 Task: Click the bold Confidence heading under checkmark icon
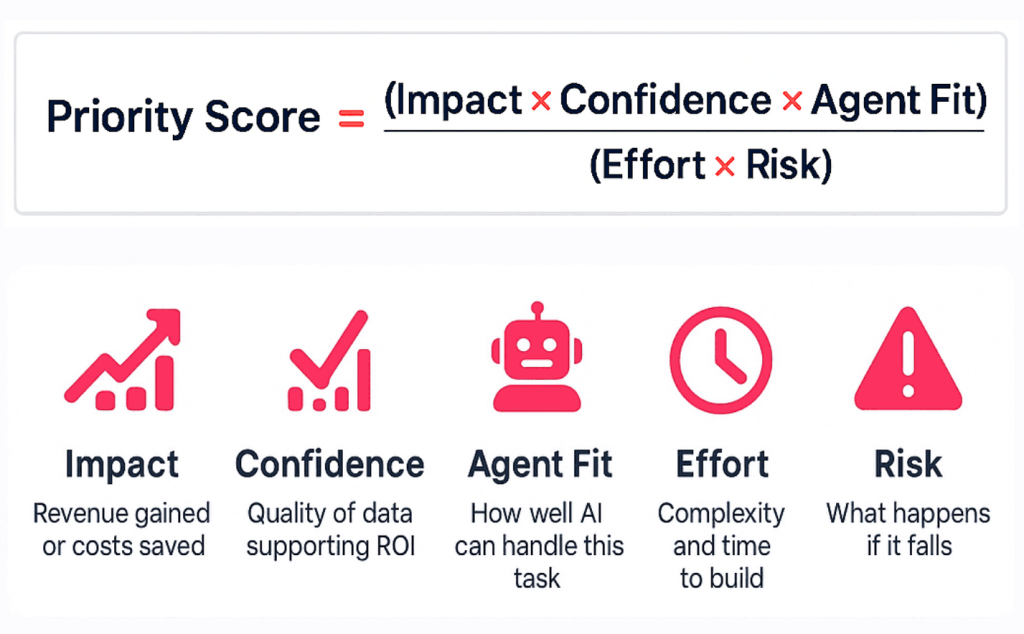(x=330, y=464)
